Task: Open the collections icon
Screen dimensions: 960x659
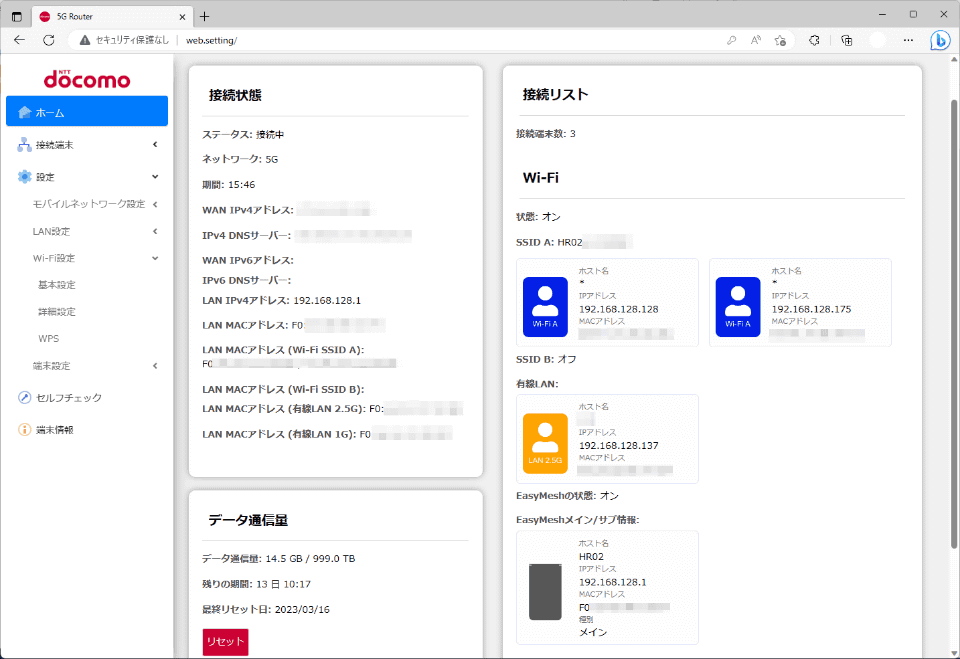Action: click(x=847, y=40)
